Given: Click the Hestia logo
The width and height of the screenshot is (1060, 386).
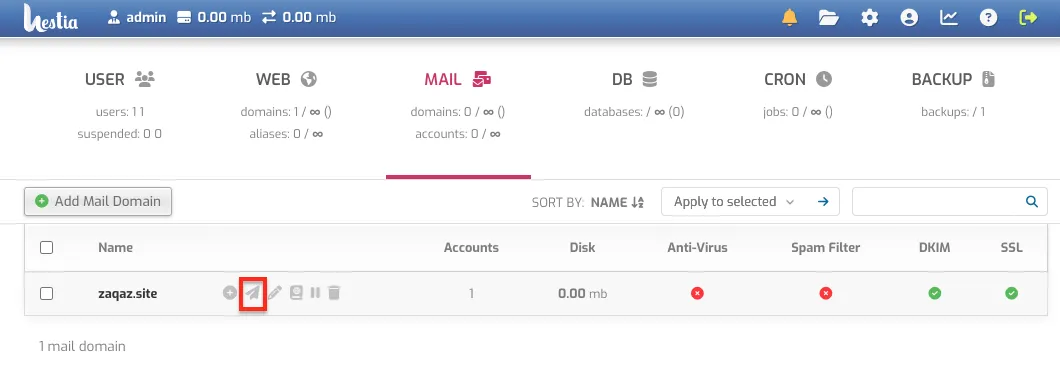Looking at the screenshot, I should point(51,18).
